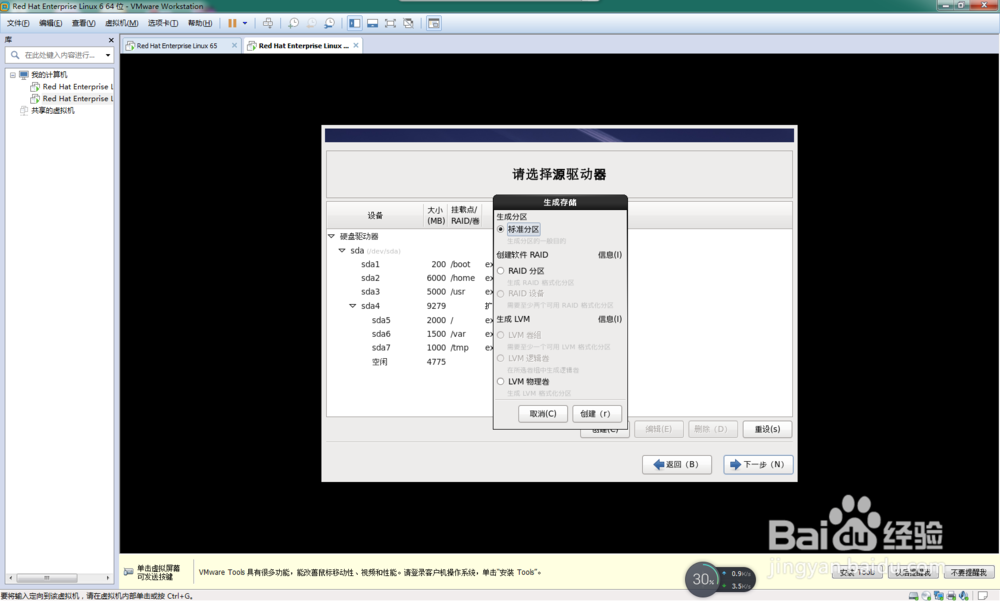Click the network adapter status bar icon
The width and height of the screenshot is (1000, 601).
[939, 596]
